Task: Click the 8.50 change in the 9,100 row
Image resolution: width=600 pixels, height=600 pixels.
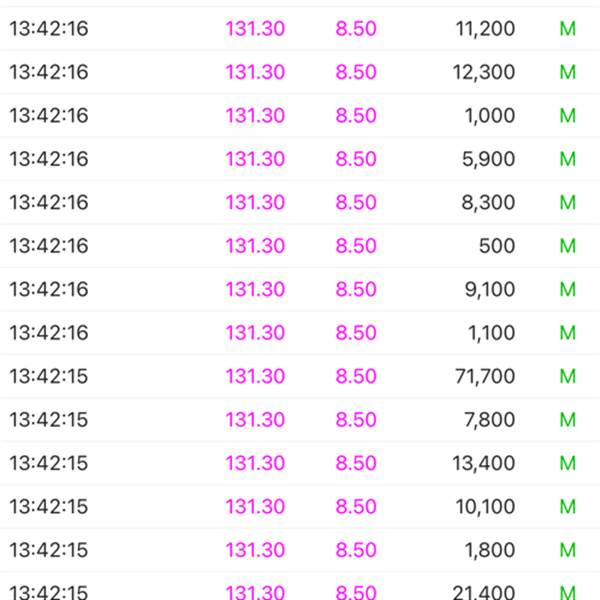Action: point(356,290)
